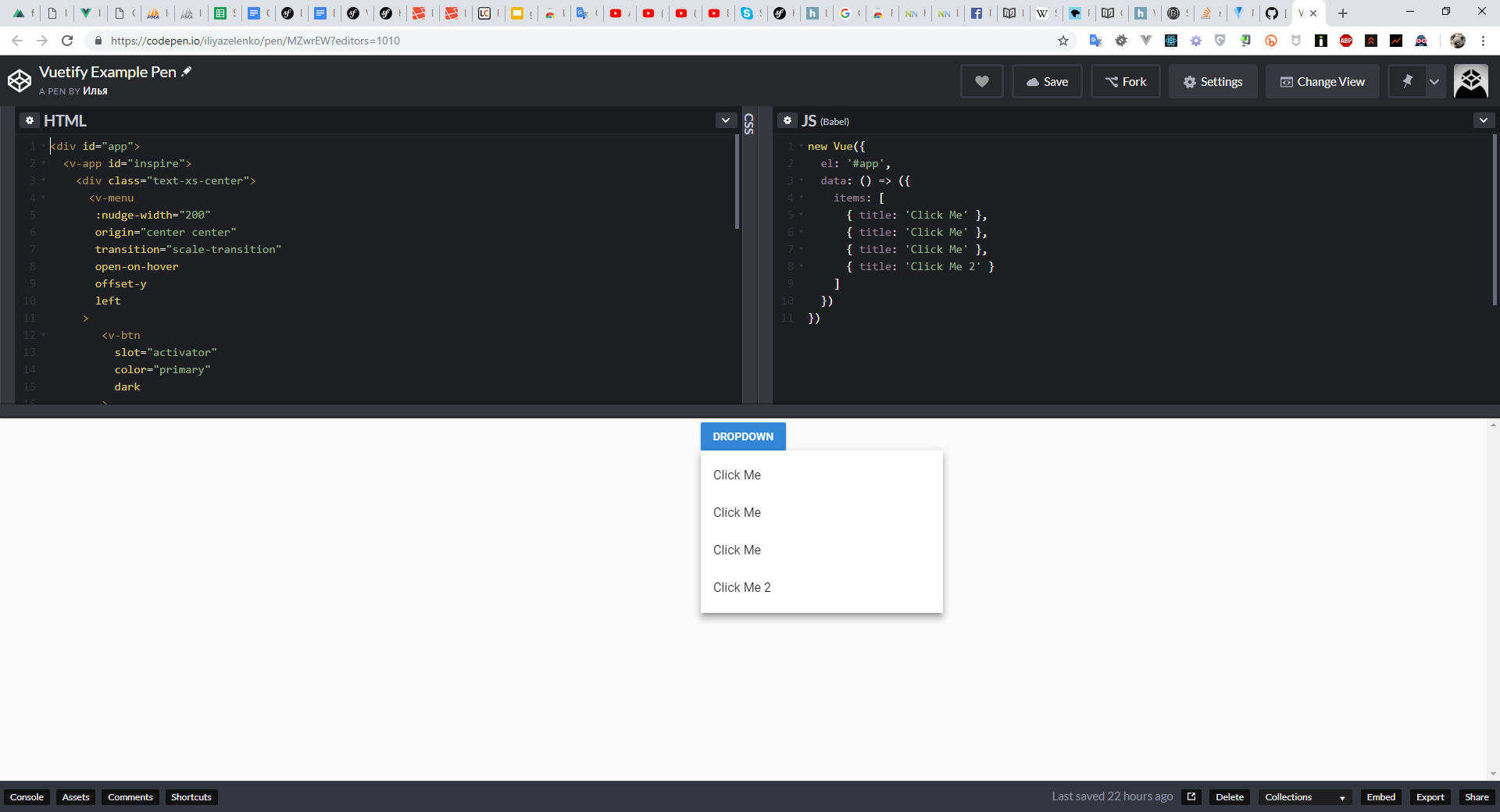Fold code at JS line 5
This screenshot has width=1500, height=812.
801,215
